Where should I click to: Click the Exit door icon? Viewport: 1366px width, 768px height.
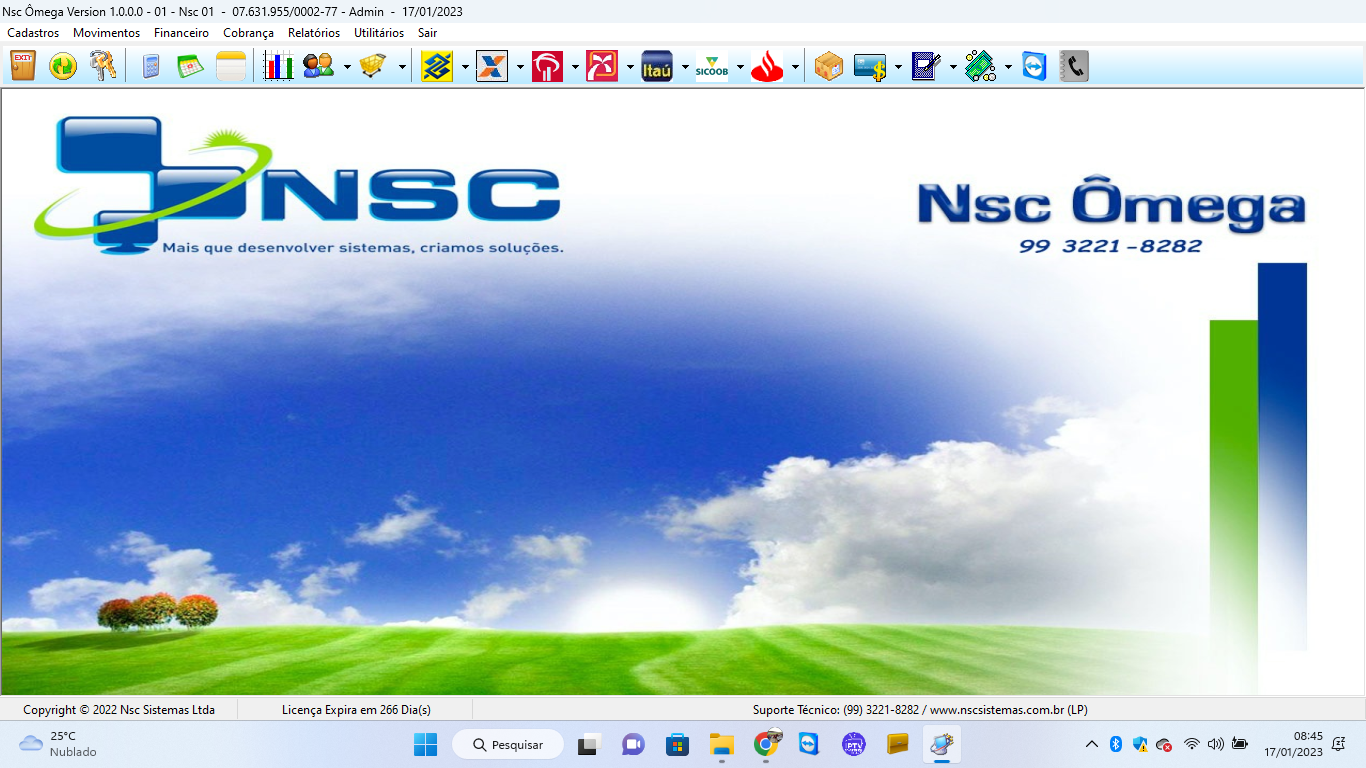(21, 66)
